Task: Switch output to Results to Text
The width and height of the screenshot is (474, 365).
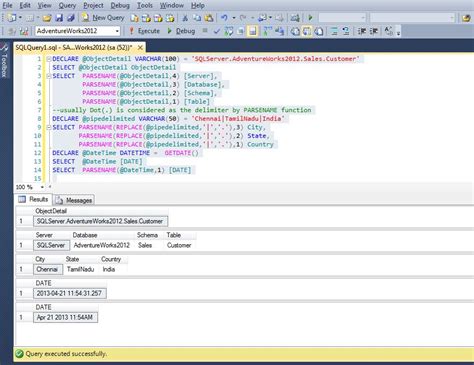Action: [x=295, y=31]
